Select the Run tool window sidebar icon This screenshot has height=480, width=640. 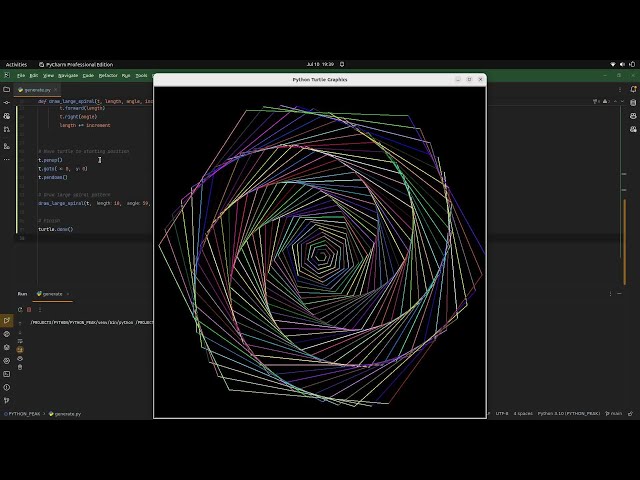click(7, 320)
